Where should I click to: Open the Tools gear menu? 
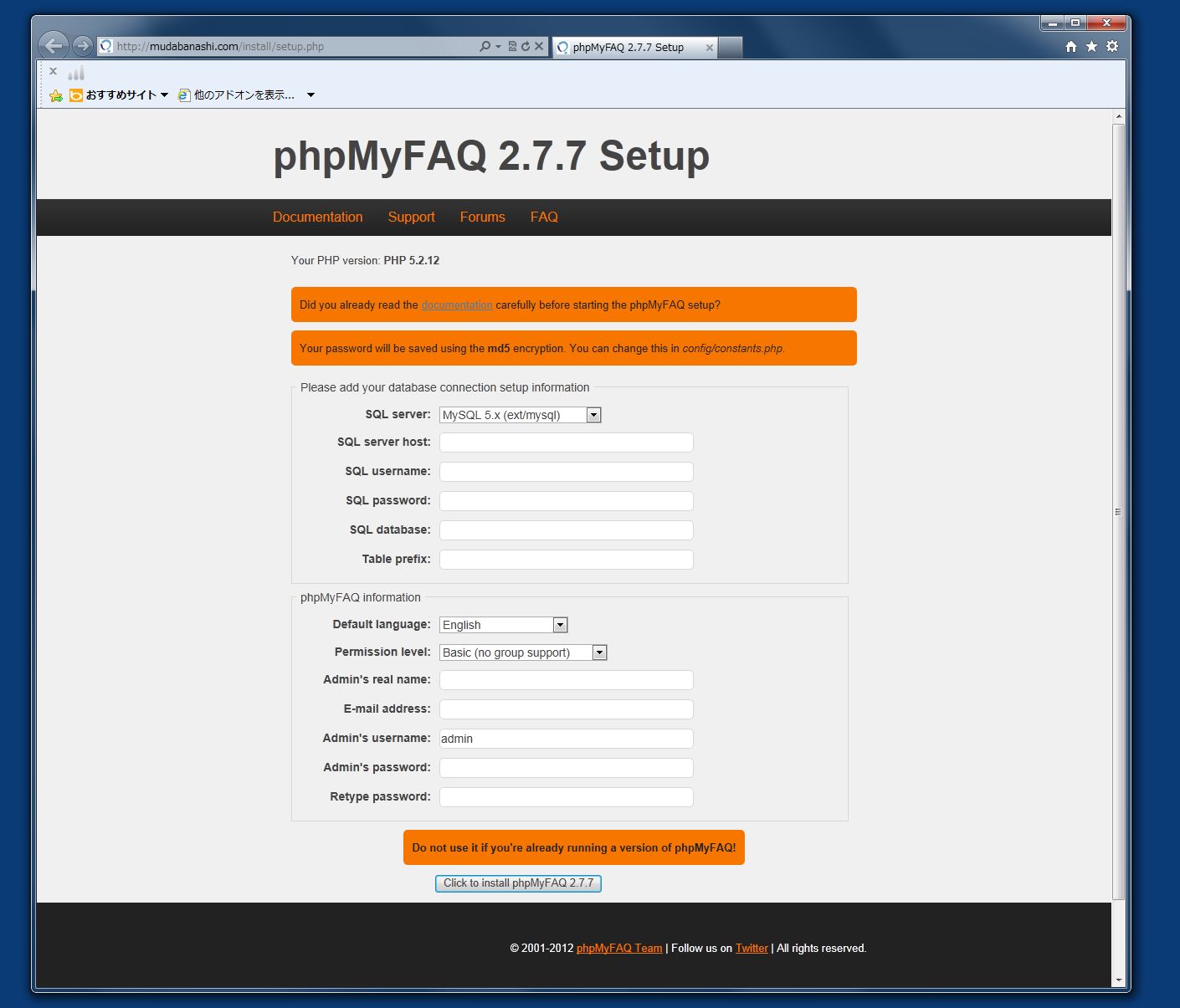[x=1112, y=47]
